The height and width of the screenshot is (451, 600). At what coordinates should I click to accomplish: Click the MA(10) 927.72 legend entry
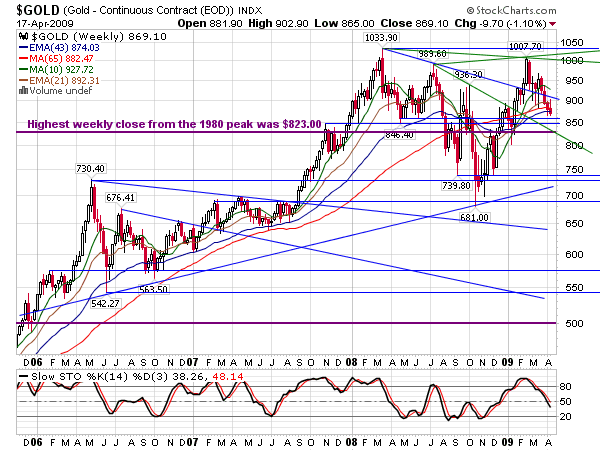(x=61, y=70)
